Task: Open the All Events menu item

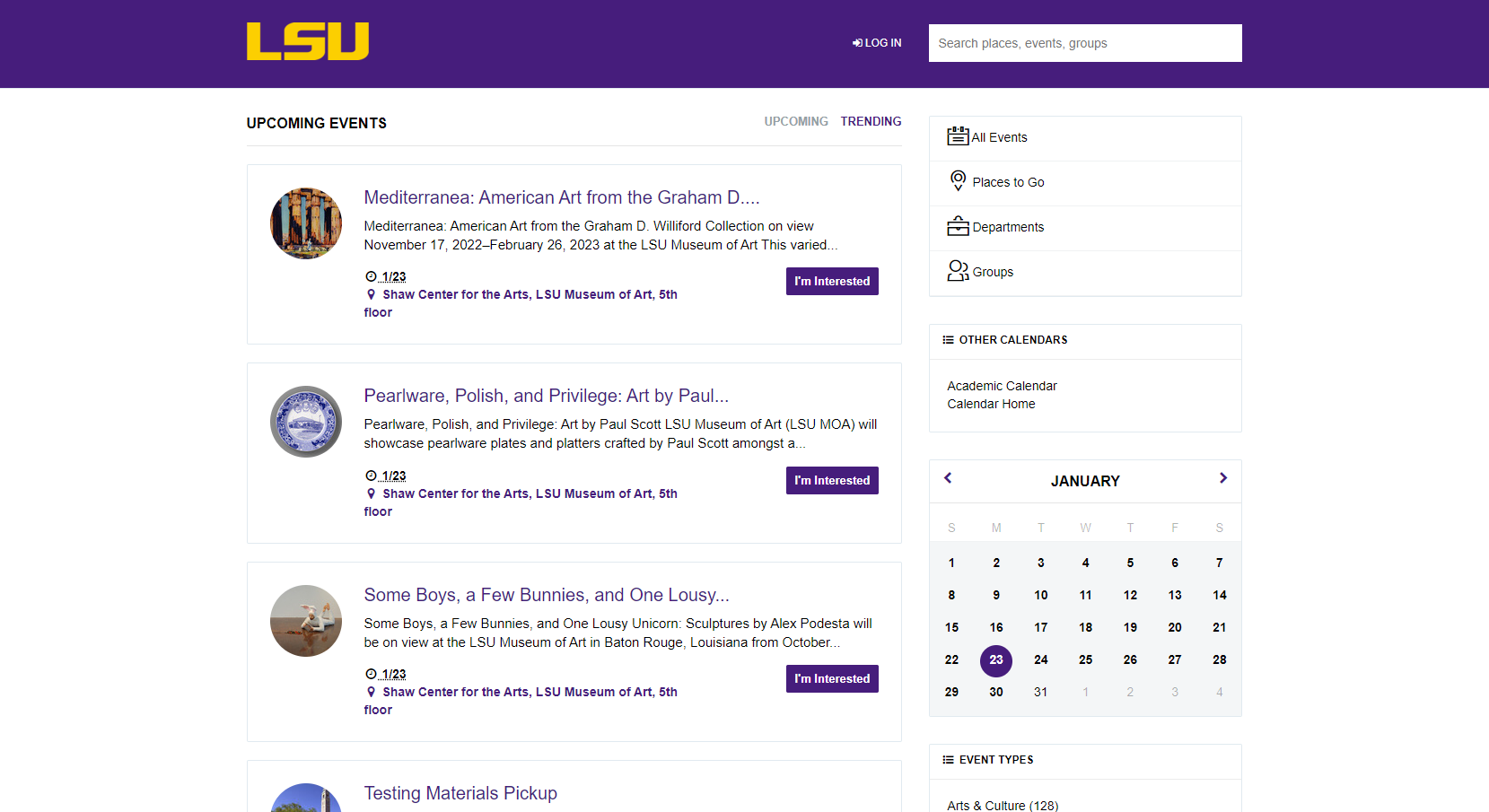Action: coord(1085,138)
